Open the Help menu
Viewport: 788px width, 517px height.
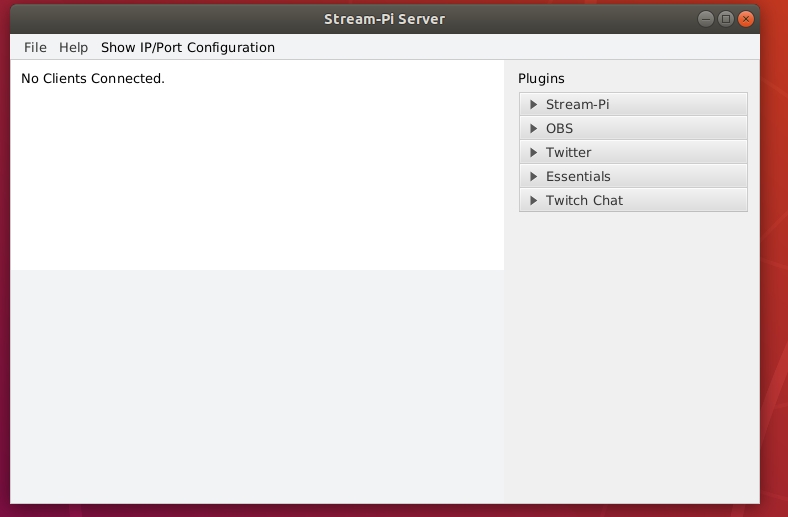tap(73, 47)
